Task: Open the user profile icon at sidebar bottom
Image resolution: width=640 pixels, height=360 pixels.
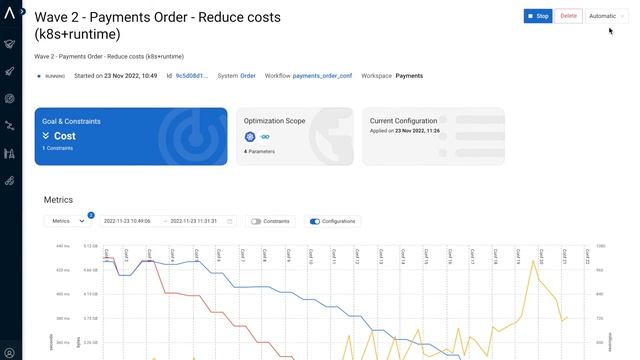Action: tap(9, 353)
